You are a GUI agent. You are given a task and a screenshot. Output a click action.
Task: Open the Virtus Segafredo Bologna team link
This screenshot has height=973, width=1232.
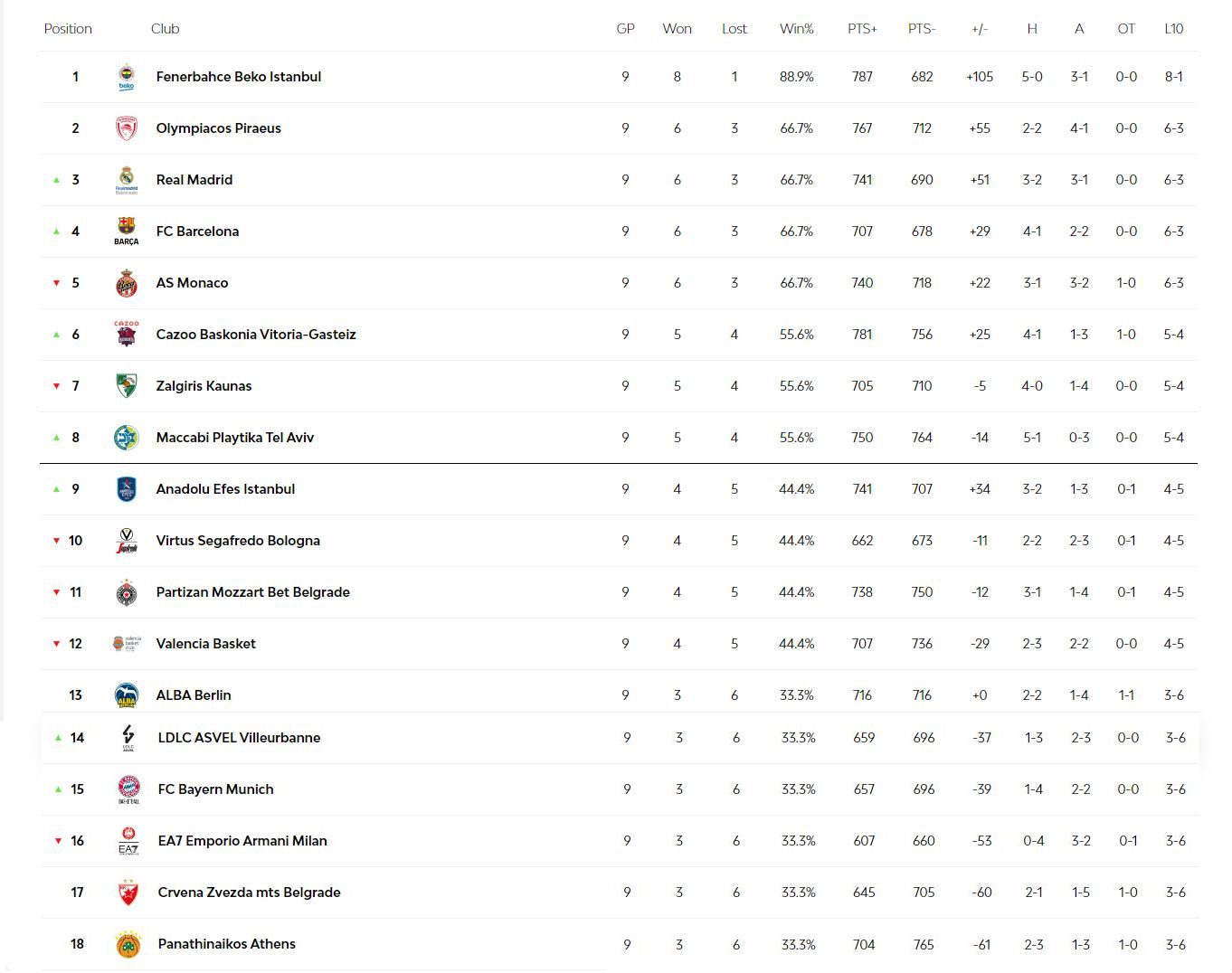[238, 541]
